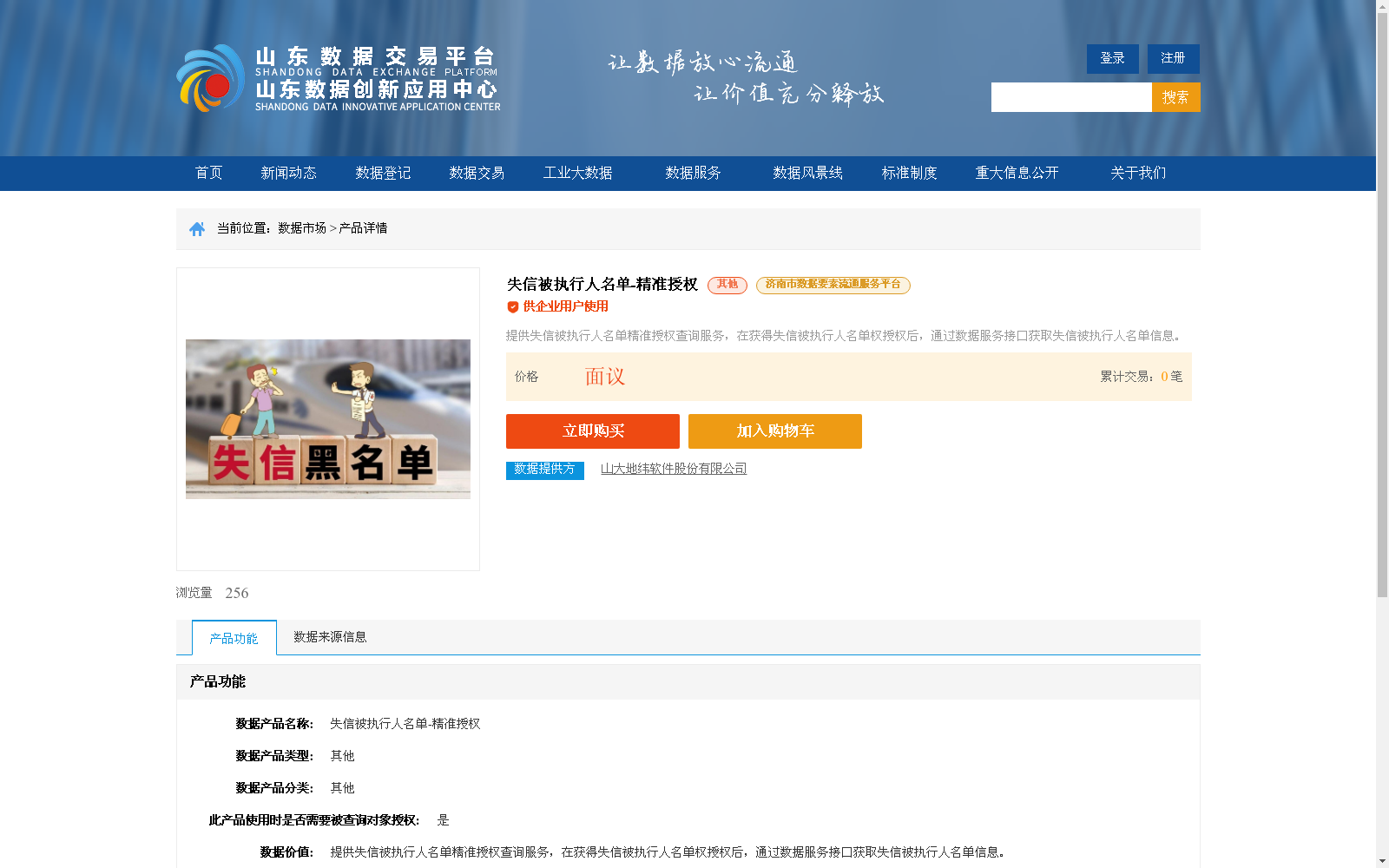
Task: Click the 失信黑名单 product image
Action: pos(328,419)
